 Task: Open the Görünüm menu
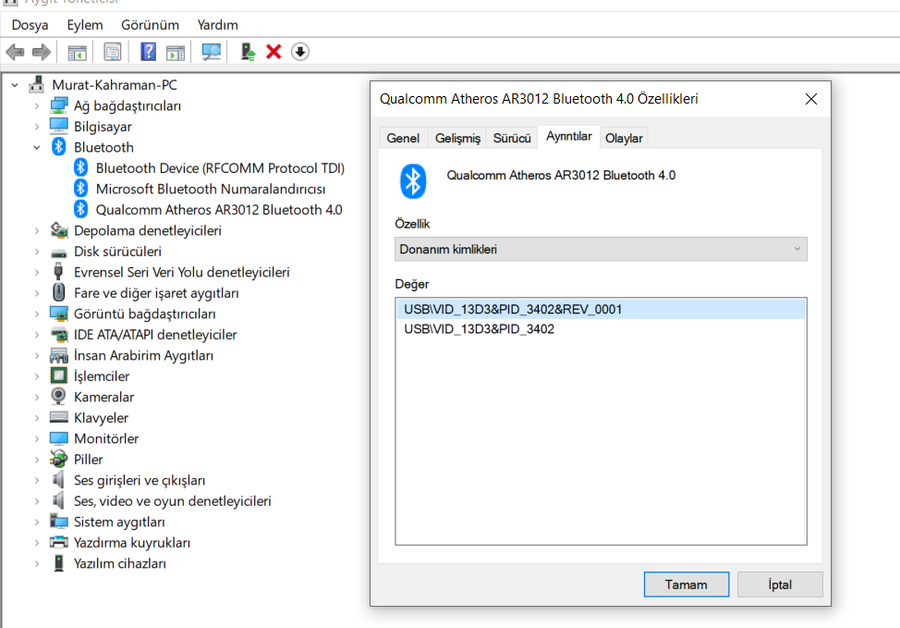click(150, 25)
